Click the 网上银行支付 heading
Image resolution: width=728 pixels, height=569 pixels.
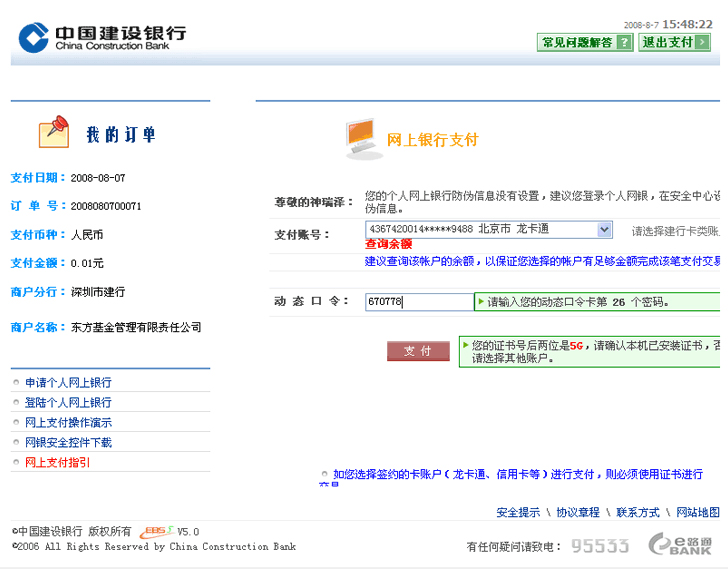click(432, 140)
